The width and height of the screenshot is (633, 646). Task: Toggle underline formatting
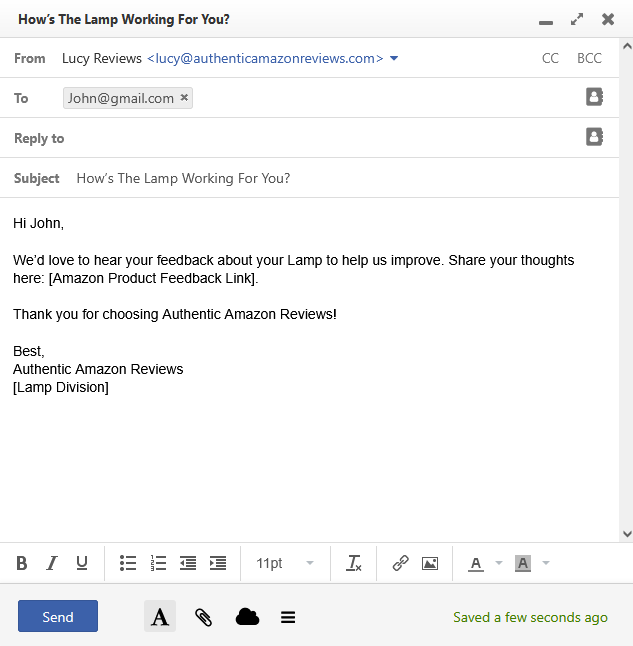point(82,563)
